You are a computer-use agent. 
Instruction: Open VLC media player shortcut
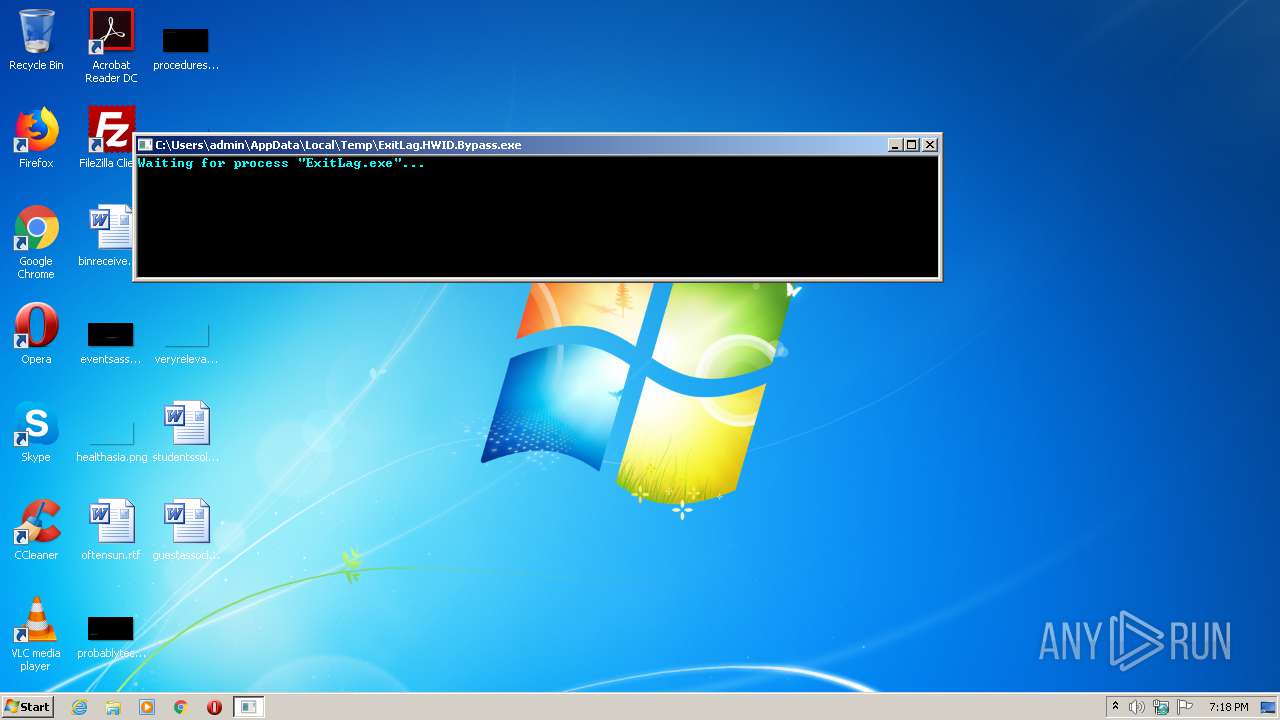36,634
